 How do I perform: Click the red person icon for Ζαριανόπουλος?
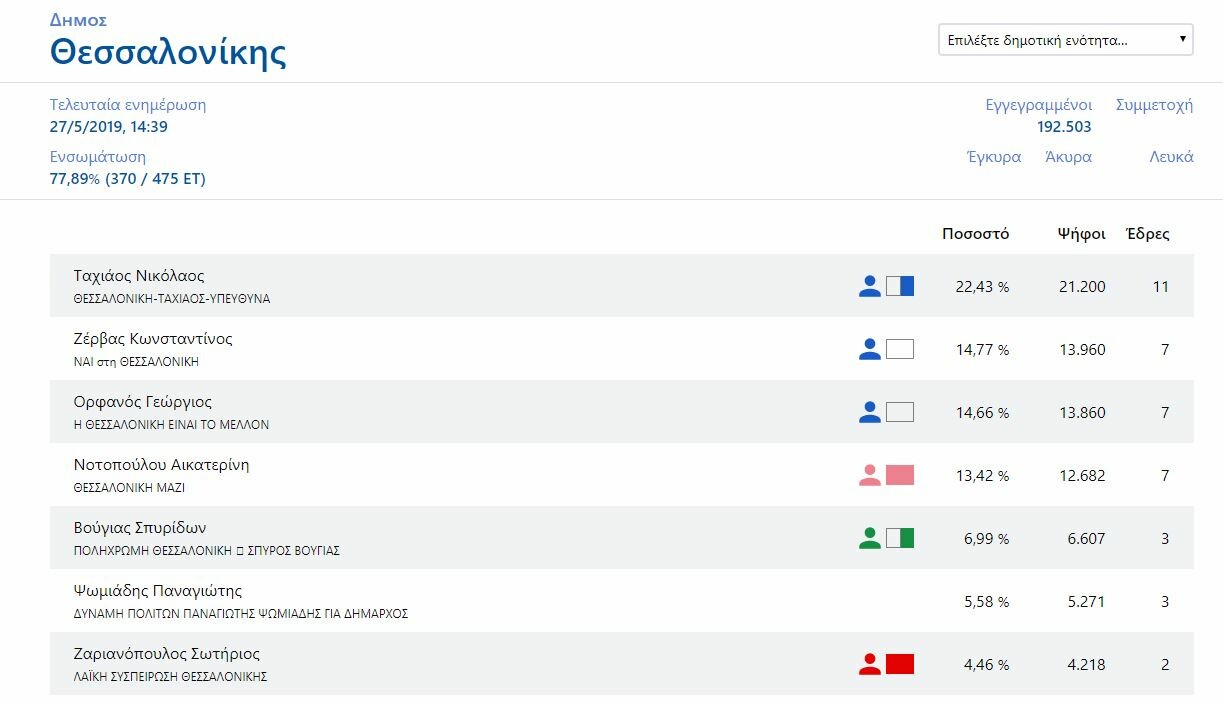pos(870,664)
